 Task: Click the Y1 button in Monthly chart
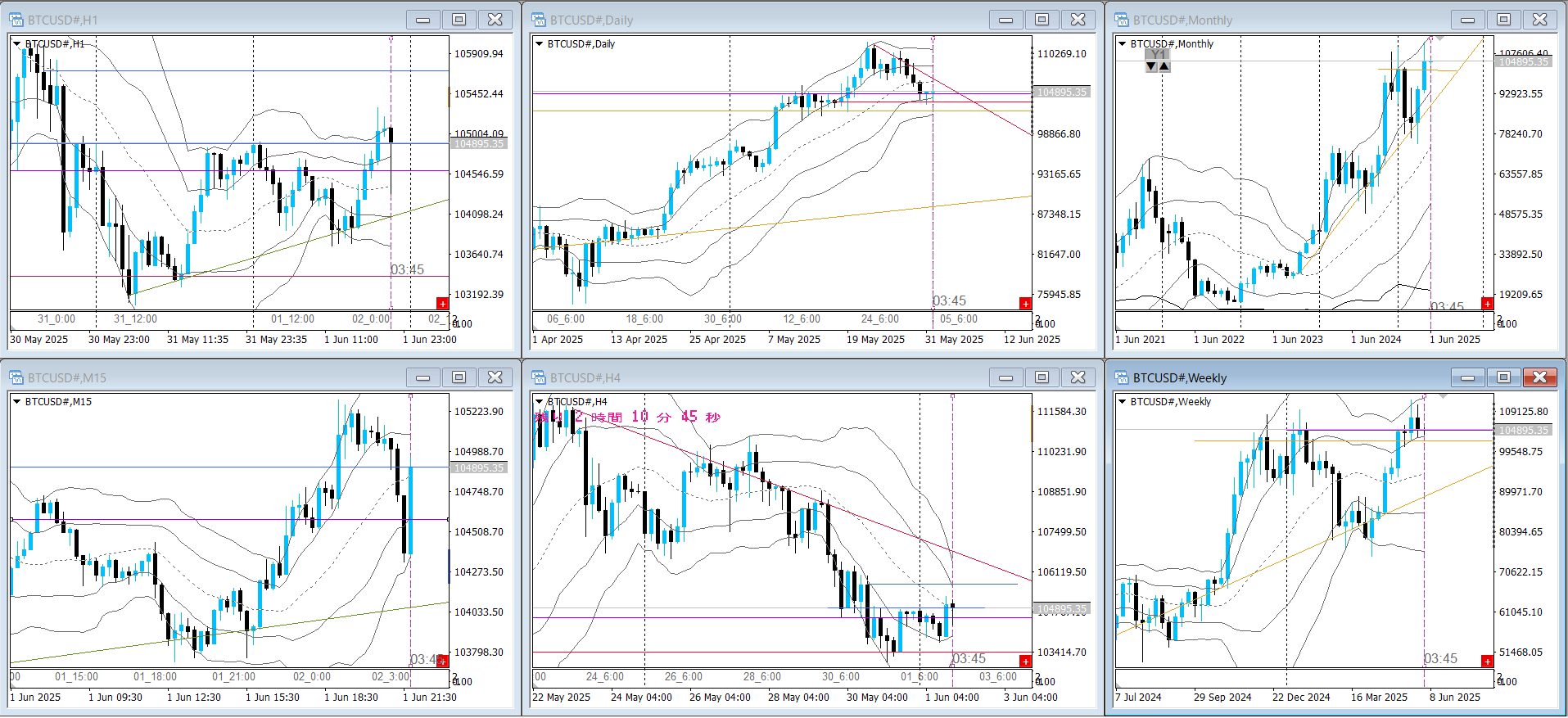point(1158,55)
